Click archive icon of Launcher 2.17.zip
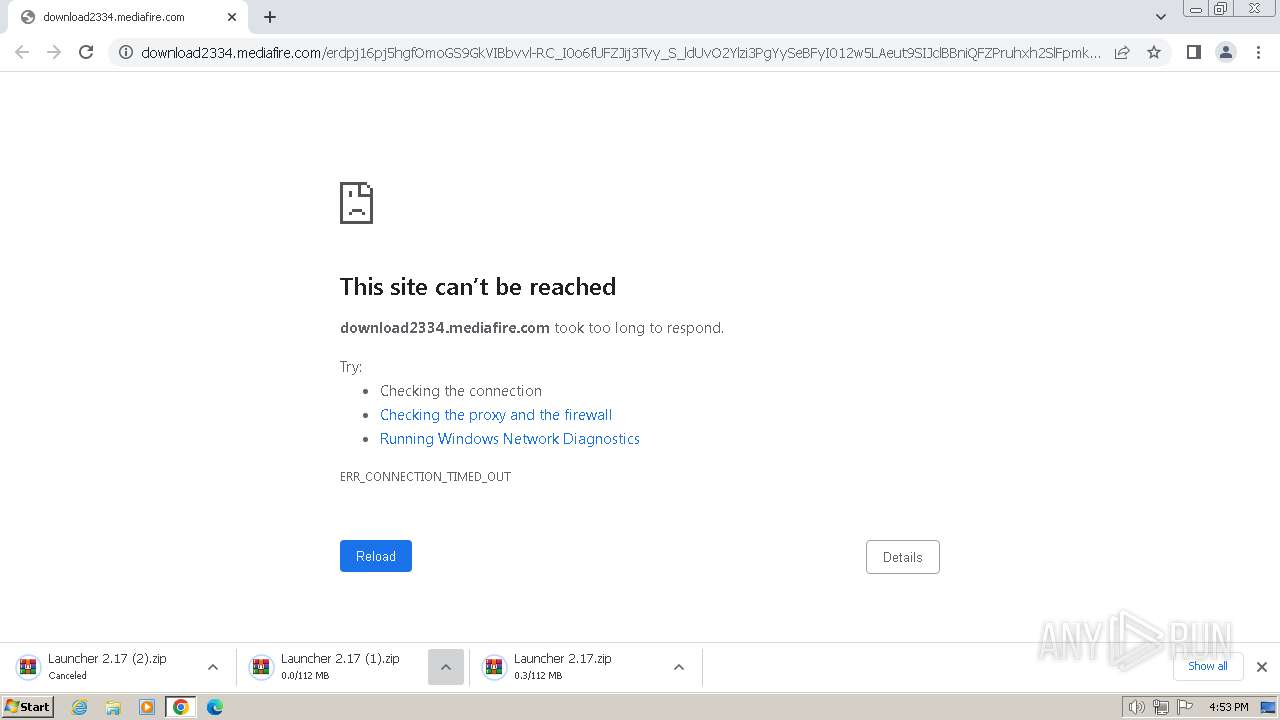Screen dimensions: 1280x720 click(494, 667)
